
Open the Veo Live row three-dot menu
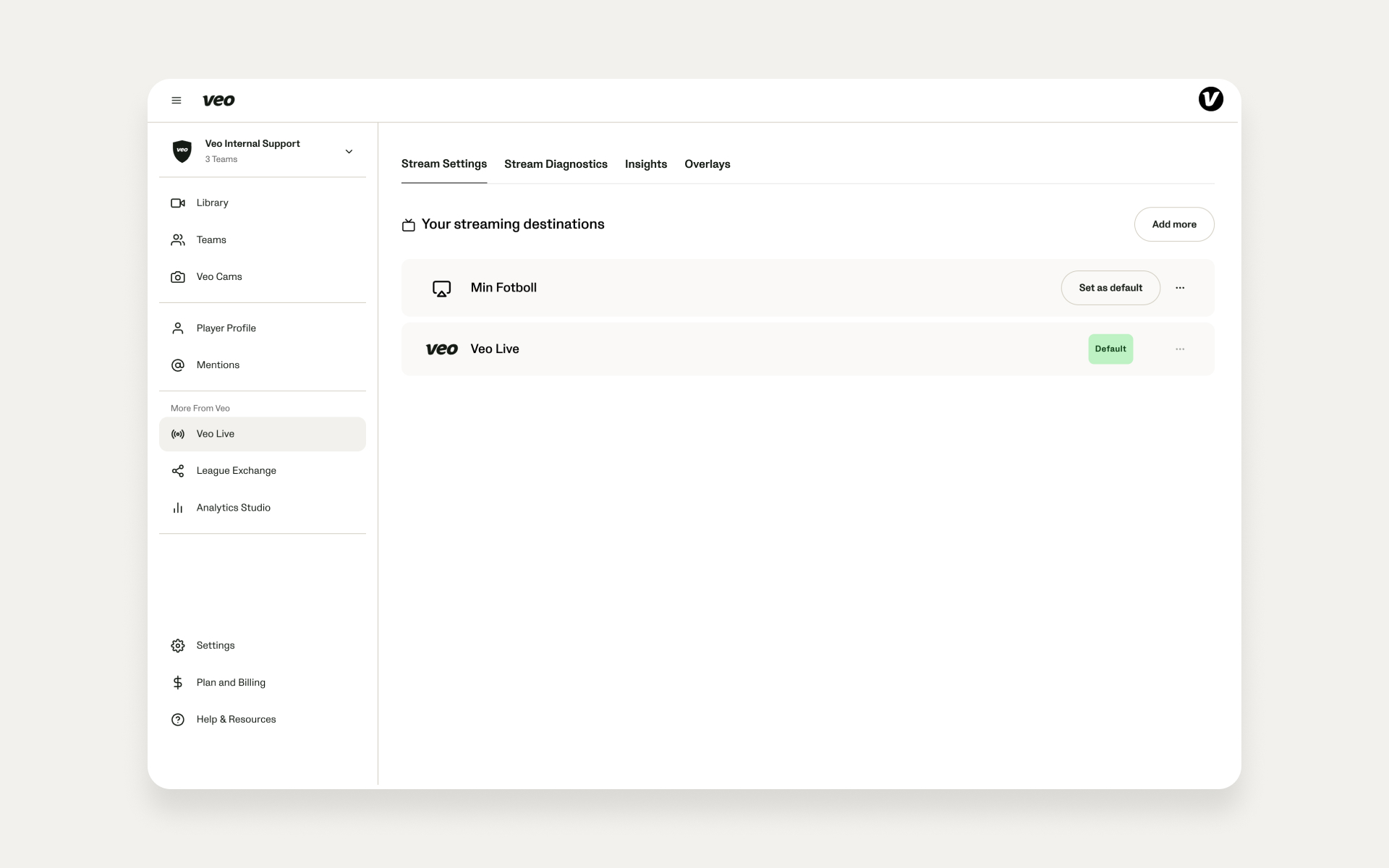(1180, 349)
